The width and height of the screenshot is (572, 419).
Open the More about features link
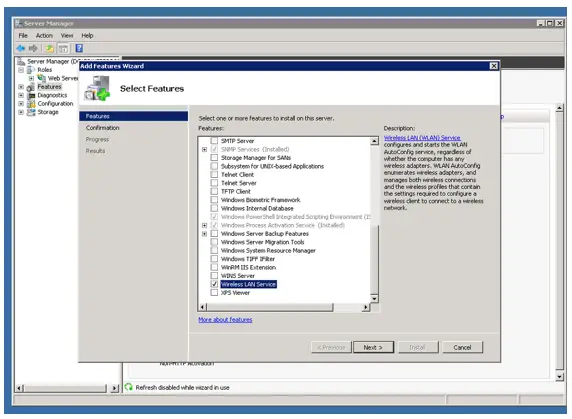click(225, 319)
